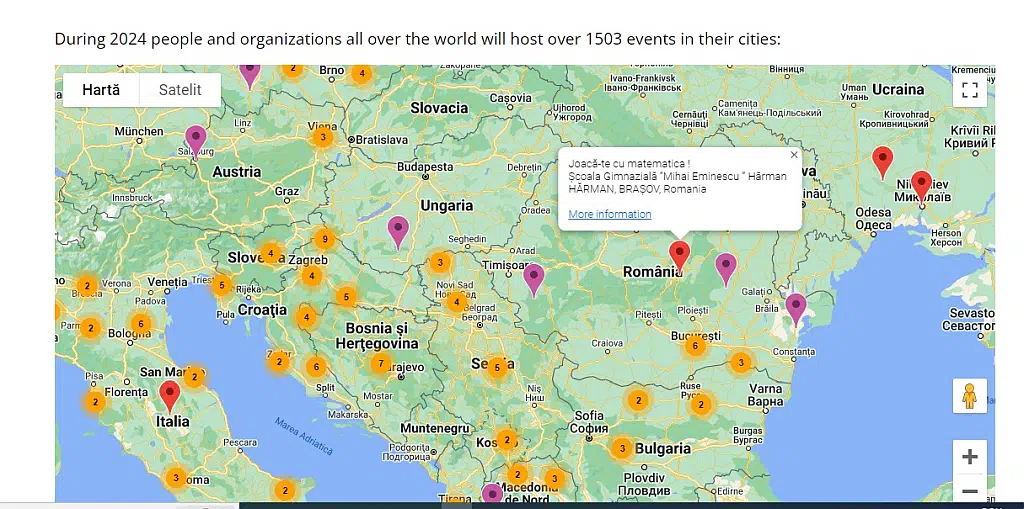Image resolution: width=1024 pixels, height=509 pixels.
Task: Open the cluster of 3 right of Macedonia de Nord
Action: [x=554, y=479]
